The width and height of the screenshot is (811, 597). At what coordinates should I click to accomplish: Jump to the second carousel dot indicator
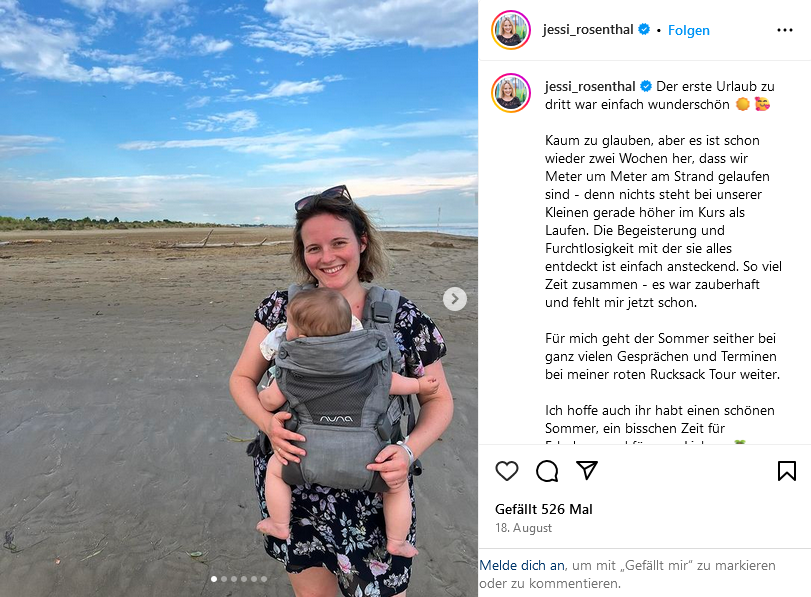click(224, 579)
